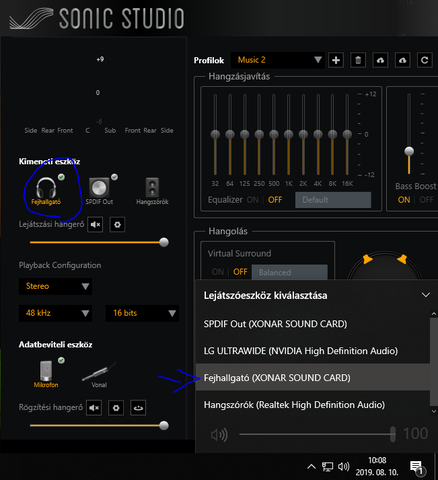The image size is (438, 480).
Task: Open the Equalizer Default preset dropdown
Action: [333, 200]
